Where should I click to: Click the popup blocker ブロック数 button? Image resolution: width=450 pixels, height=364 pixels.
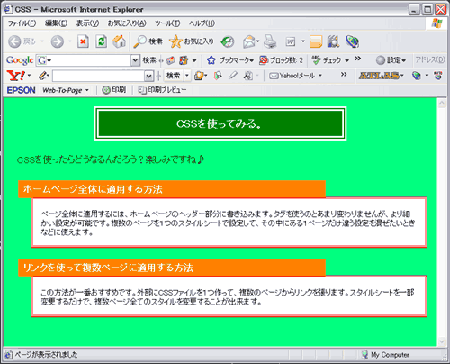(x=281, y=60)
